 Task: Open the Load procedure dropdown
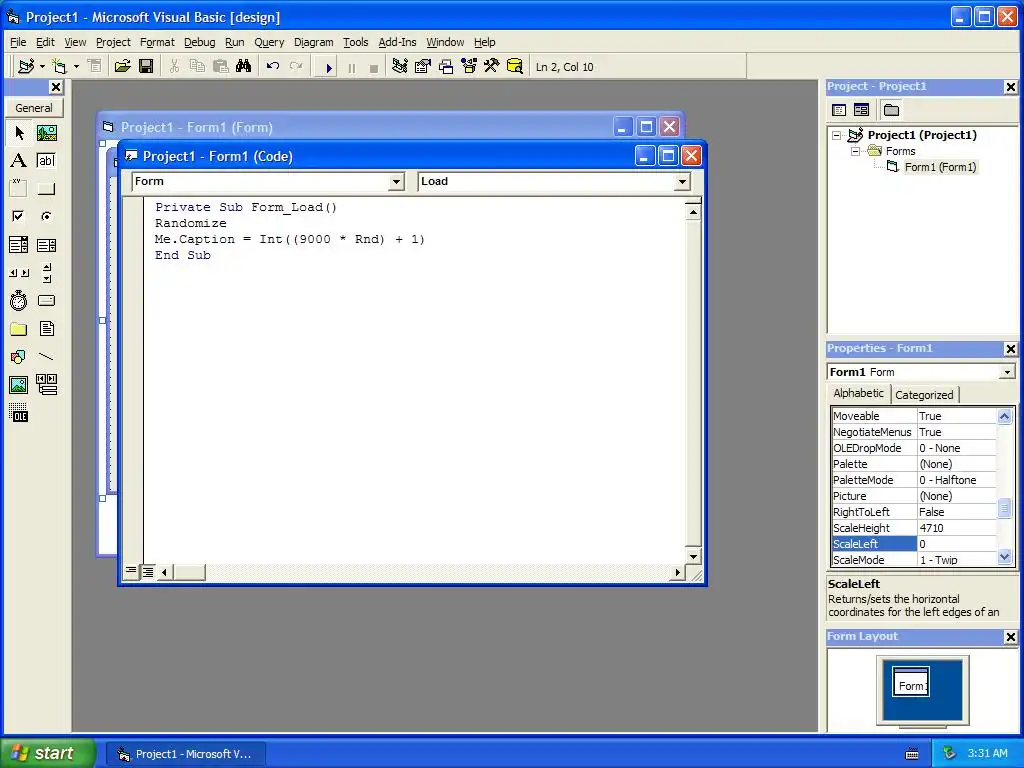point(682,182)
